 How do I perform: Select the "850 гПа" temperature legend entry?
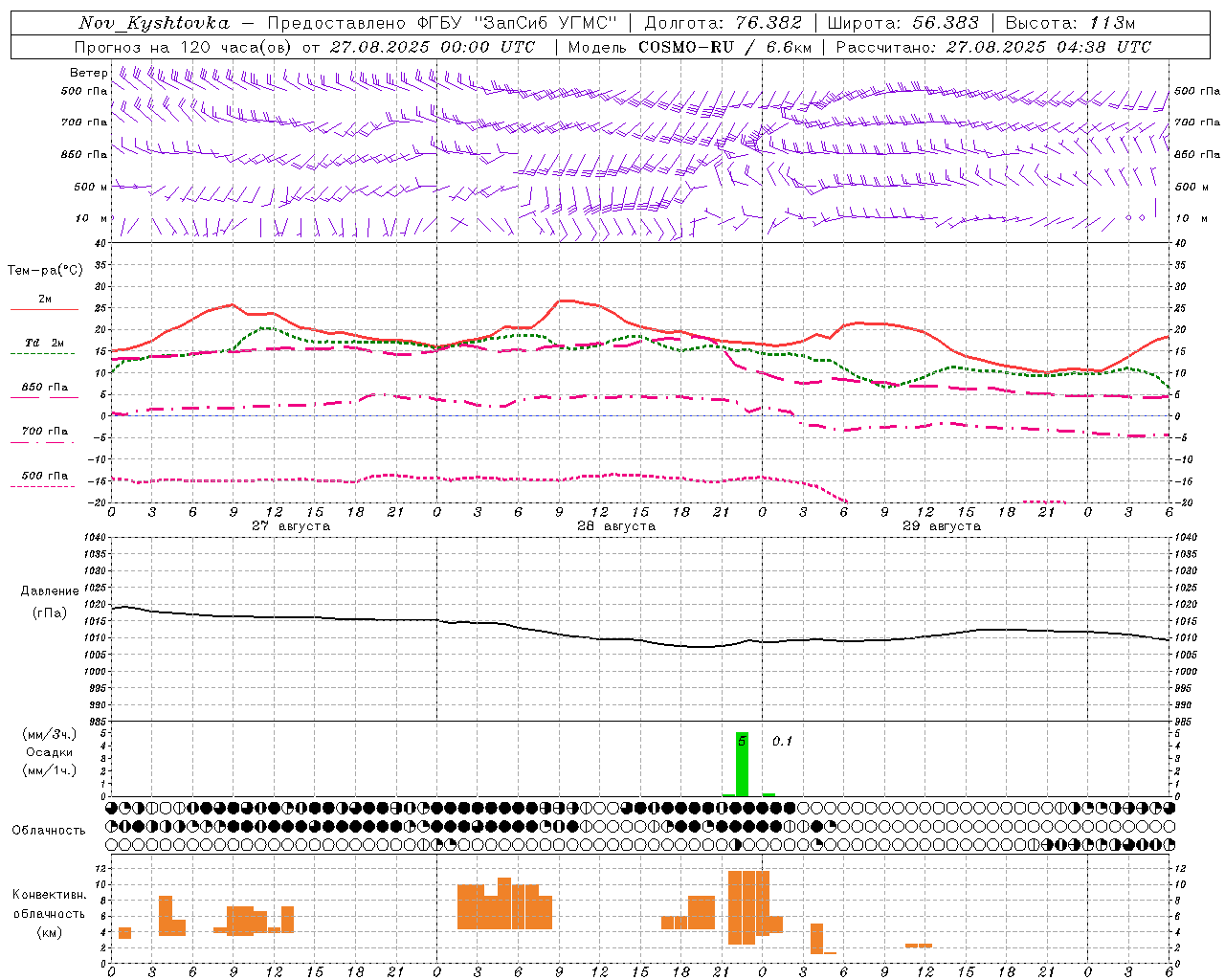45,388
